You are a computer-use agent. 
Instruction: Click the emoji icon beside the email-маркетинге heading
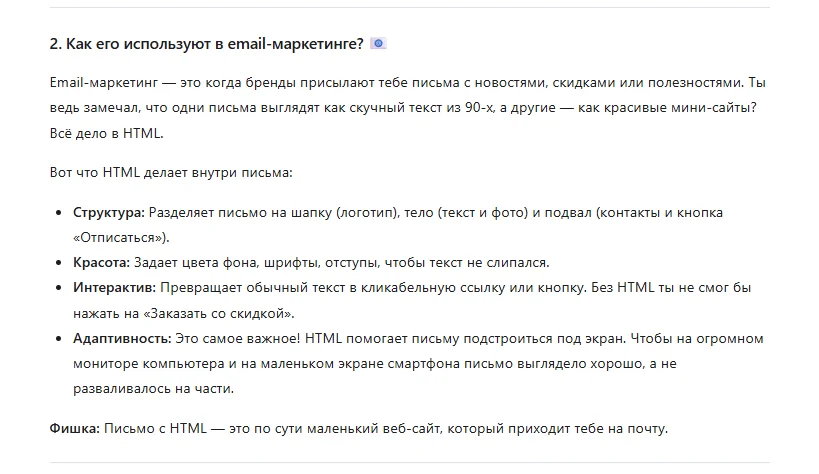click(x=378, y=43)
